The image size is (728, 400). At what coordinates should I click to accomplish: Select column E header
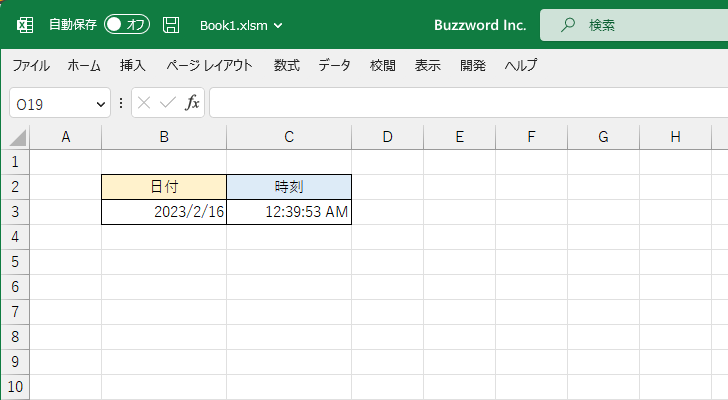[459, 137]
